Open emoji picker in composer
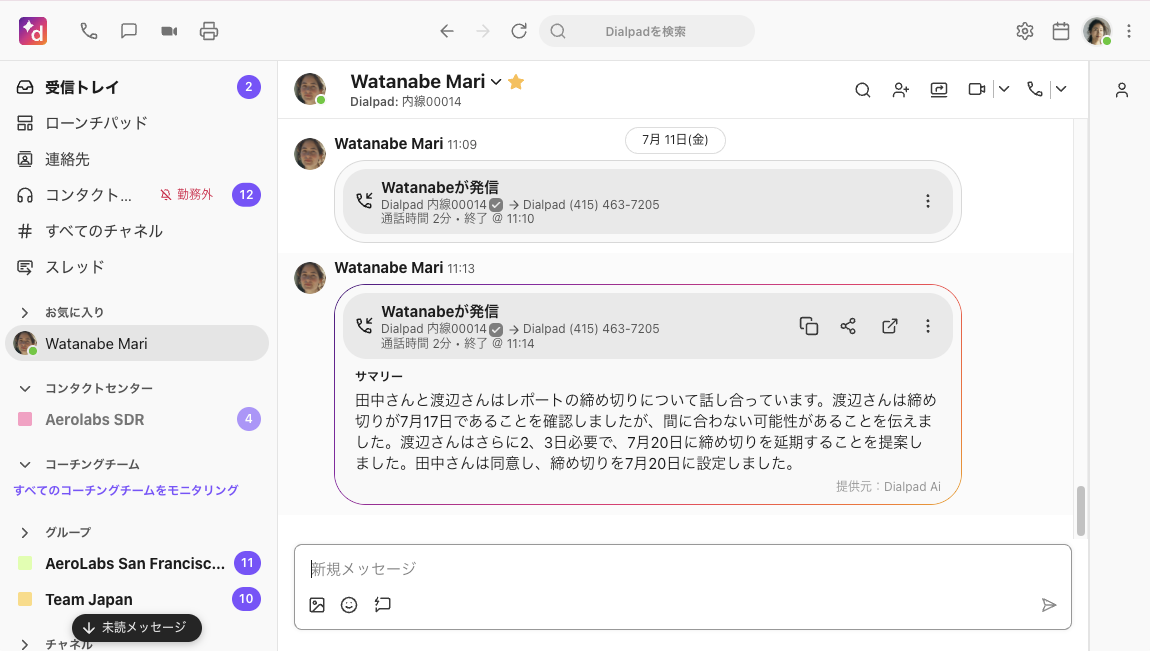This screenshot has width=1150, height=651. tap(349, 605)
